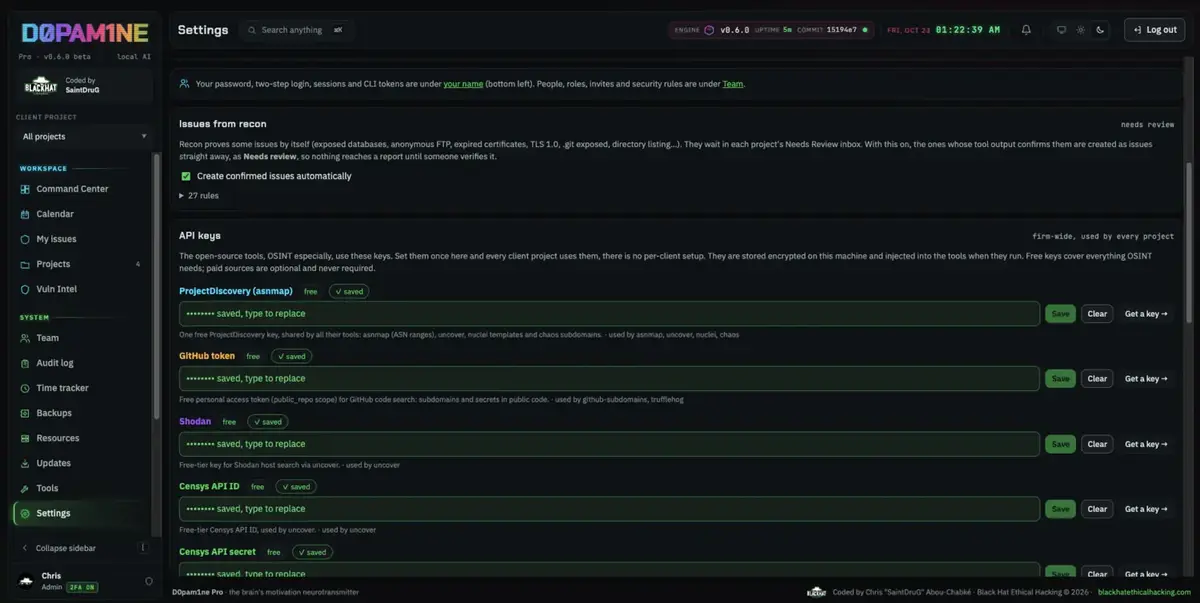The height and width of the screenshot is (603, 1200).
Task: Click the saved badge beside Shodan
Action: (x=267, y=422)
